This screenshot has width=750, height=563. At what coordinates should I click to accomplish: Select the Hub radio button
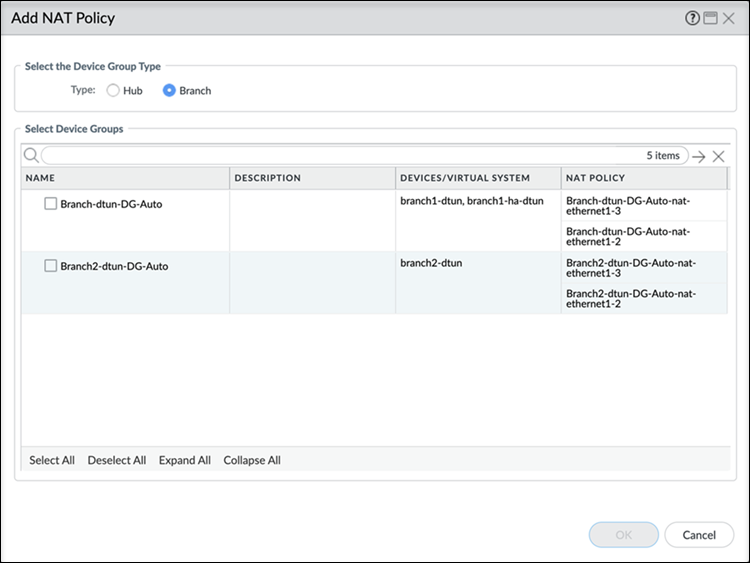click(113, 90)
